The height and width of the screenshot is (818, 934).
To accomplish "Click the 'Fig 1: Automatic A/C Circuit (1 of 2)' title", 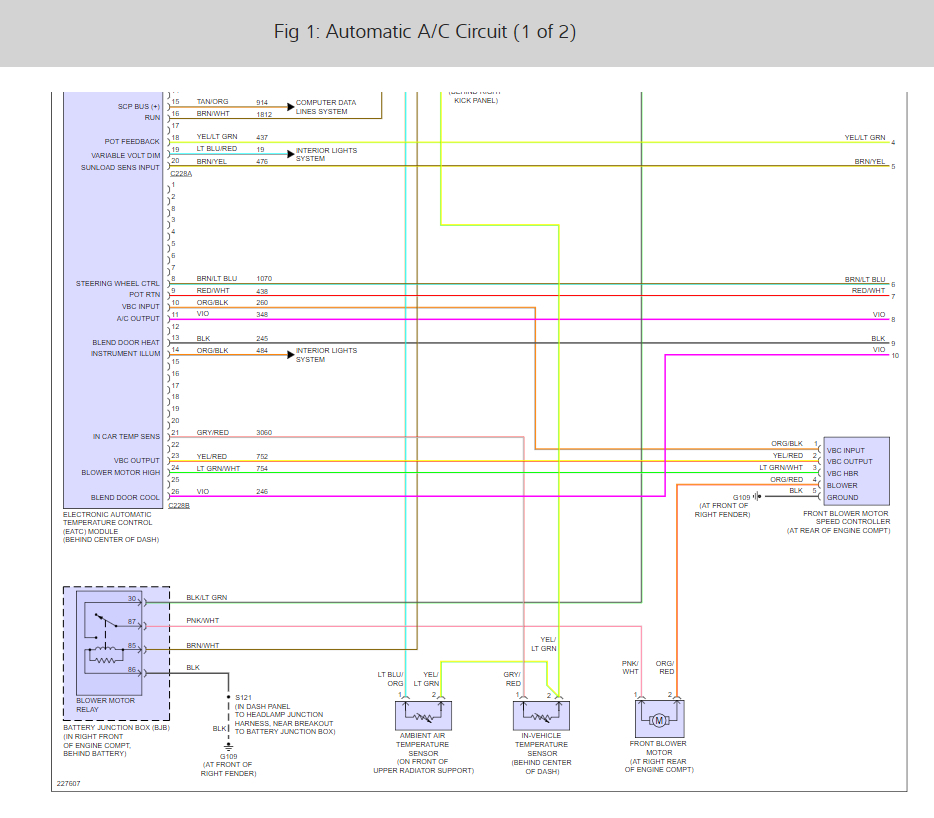I will coord(425,32).
